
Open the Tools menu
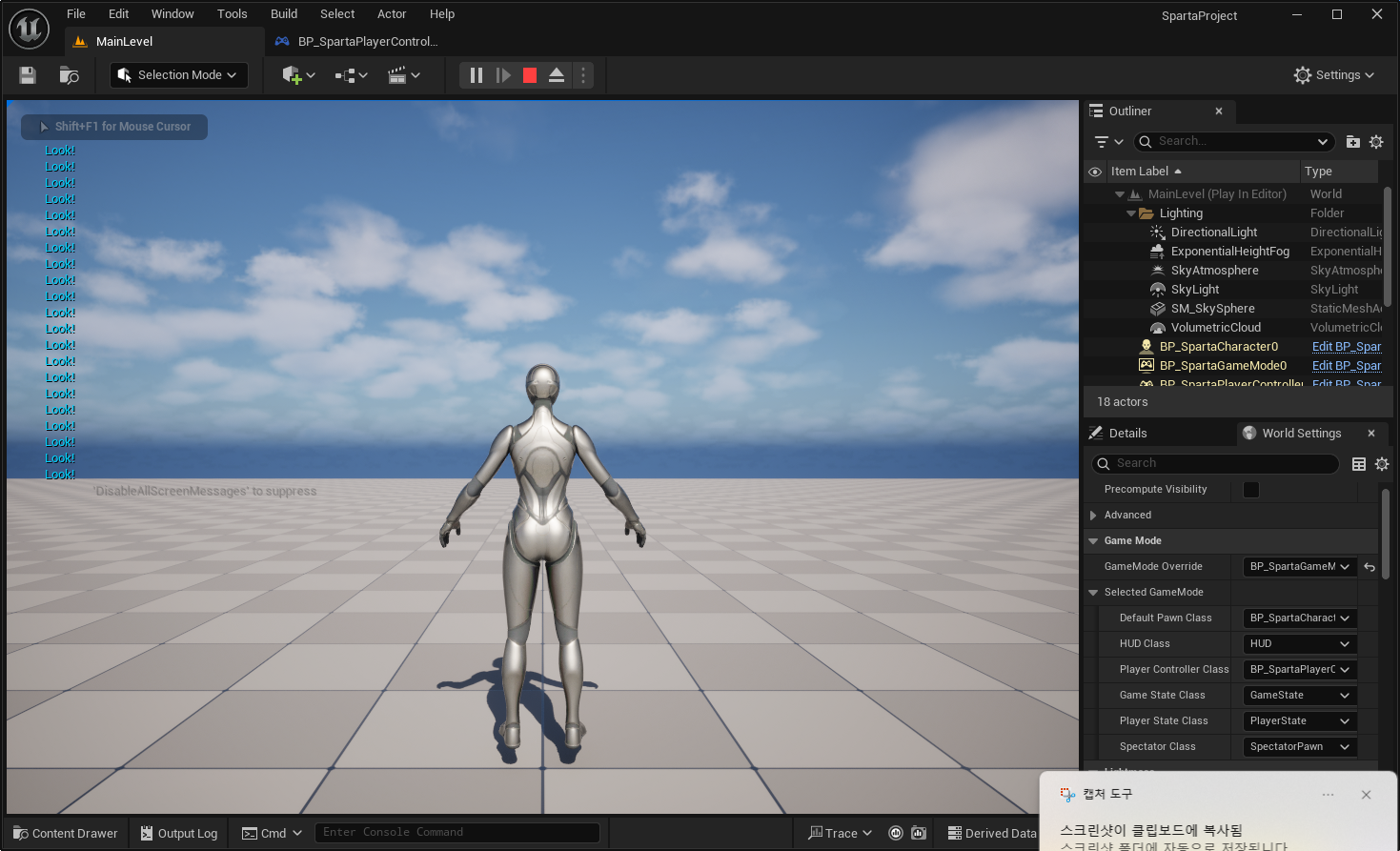pyautogui.click(x=232, y=14)
